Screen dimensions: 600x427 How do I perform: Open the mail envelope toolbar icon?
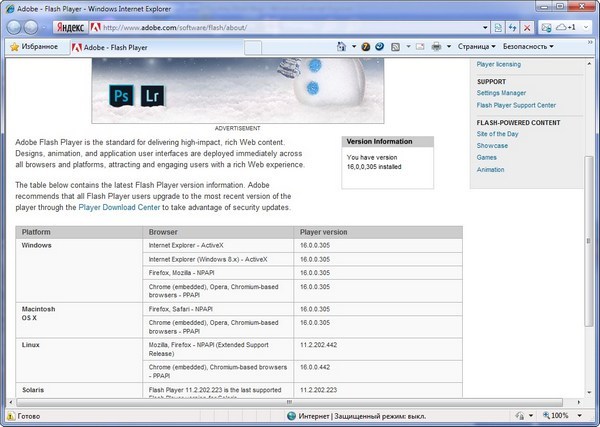pos(546,28)
